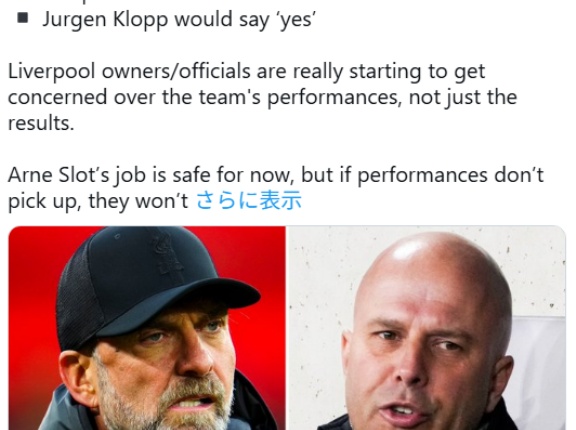Viewport: 576px width, 430px height.
Task: Click the word "results." ending the paragraph
Action: pos(41,123)
